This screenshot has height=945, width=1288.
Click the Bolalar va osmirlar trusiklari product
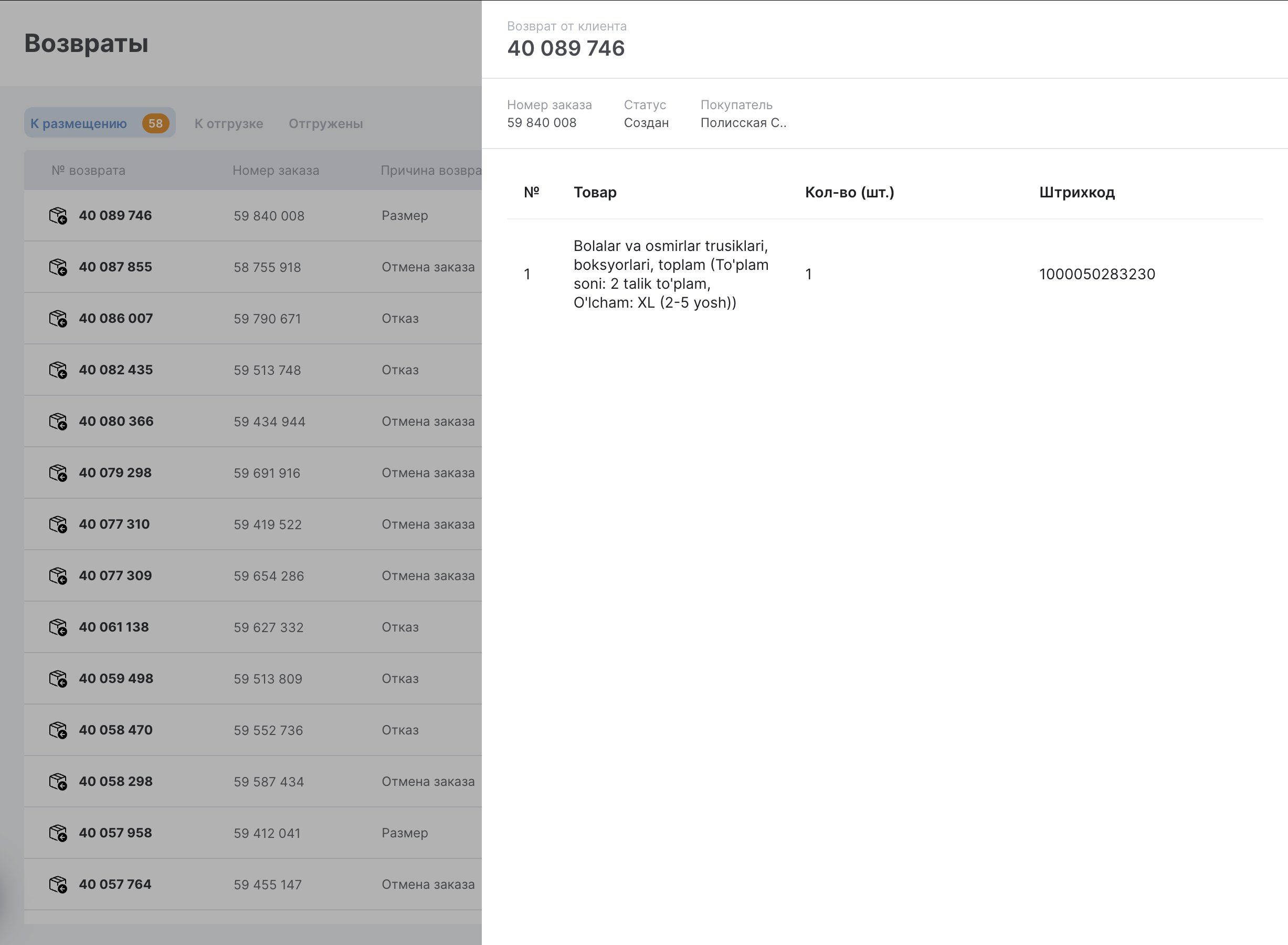pyautogui.click(x=671, y=274)
